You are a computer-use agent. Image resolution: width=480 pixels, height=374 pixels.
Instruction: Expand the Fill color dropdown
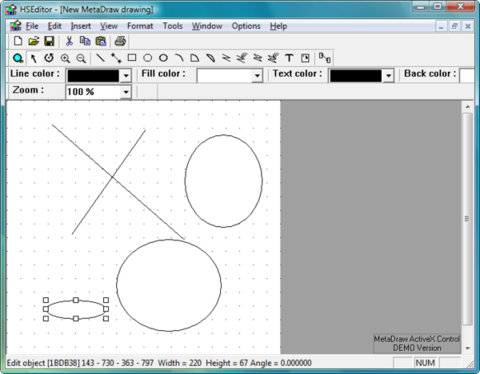click(x=257, y=76)
